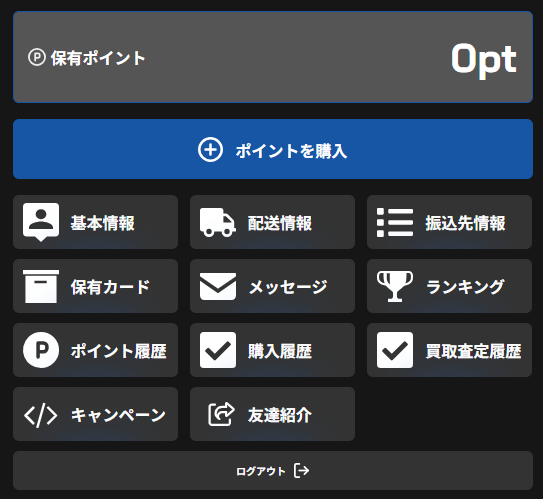543x499 pixels.
Task: Click the envelope message icon
Action: click(218, 286)
